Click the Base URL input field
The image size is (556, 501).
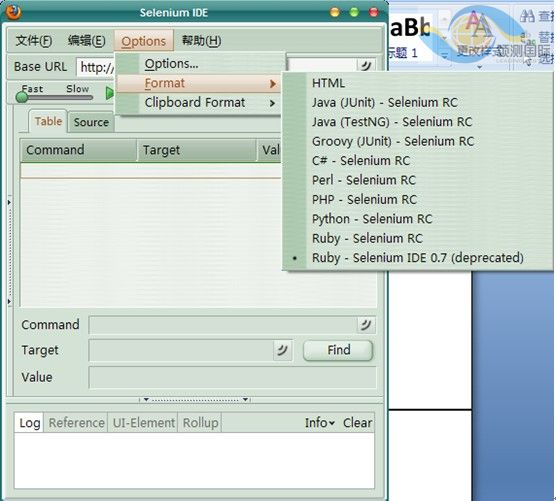pyautogui.click(x=95, y=67)
